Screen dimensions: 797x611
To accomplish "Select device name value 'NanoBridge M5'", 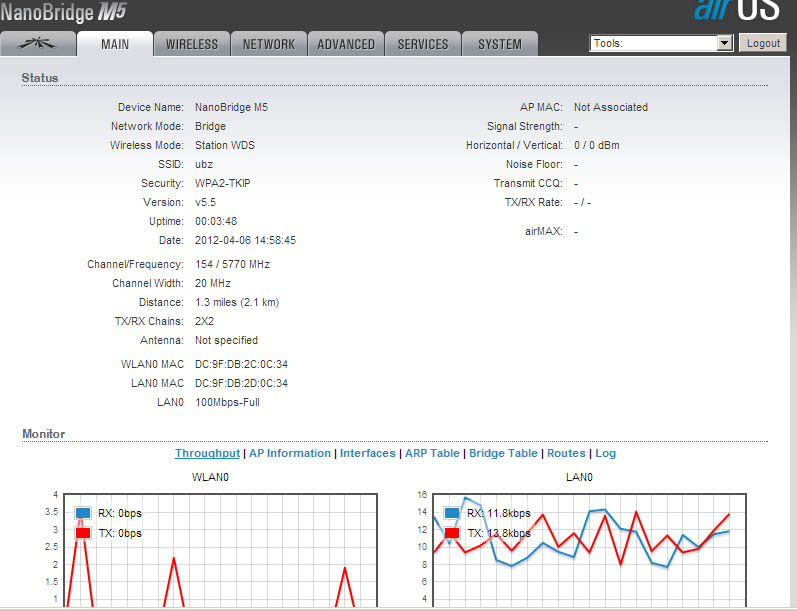I will click(231, 107).
